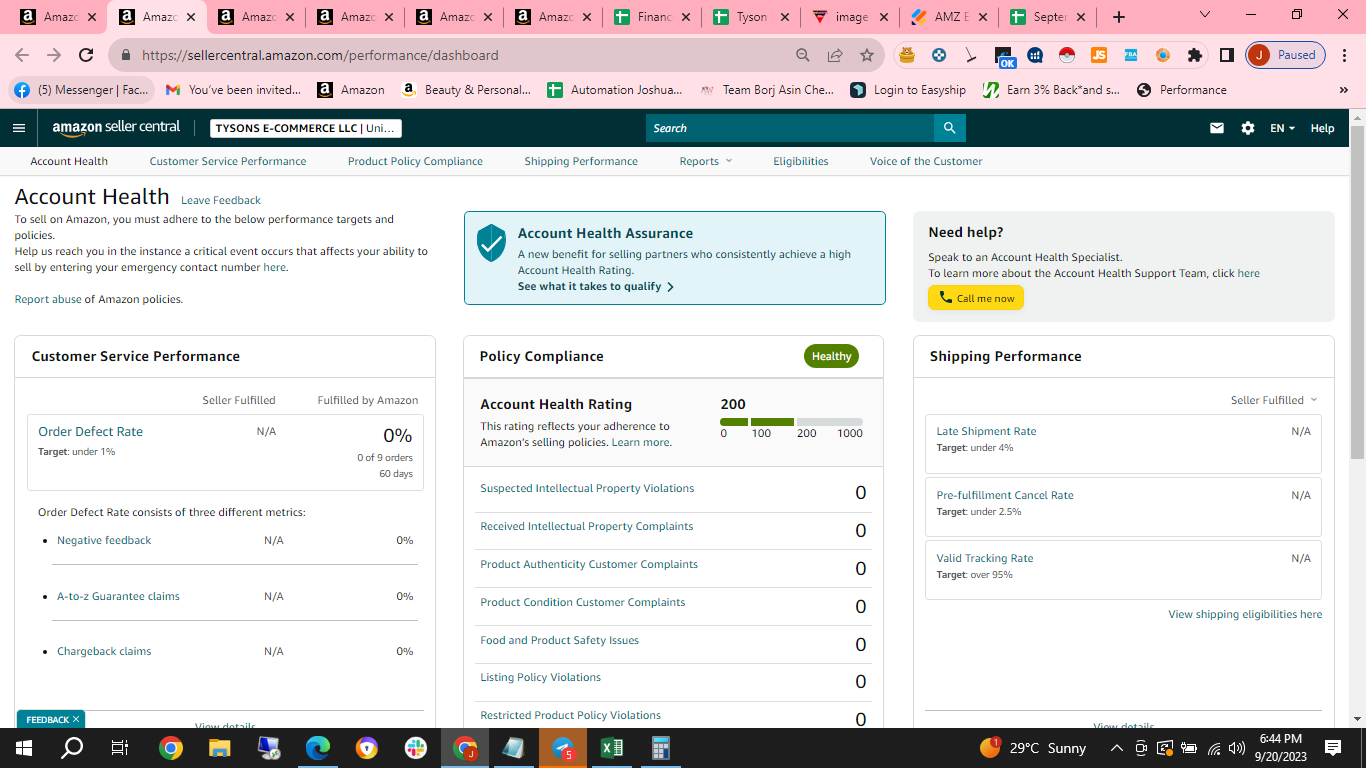The width and height of the screenshot is (1366, 768).
Task: Reload the page with the browser refresh icon
Action: (x=86, y=55)
